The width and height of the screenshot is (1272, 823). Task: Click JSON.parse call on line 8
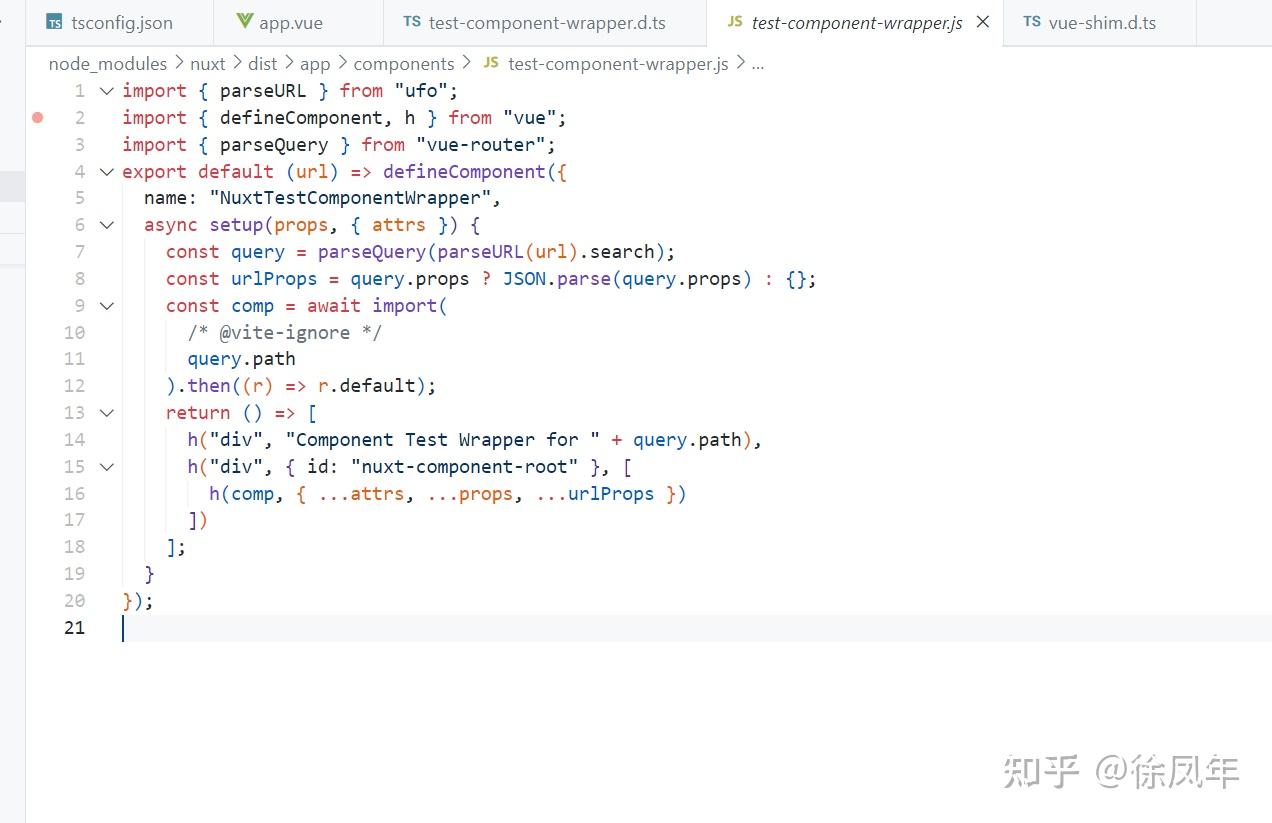point(557,279)
